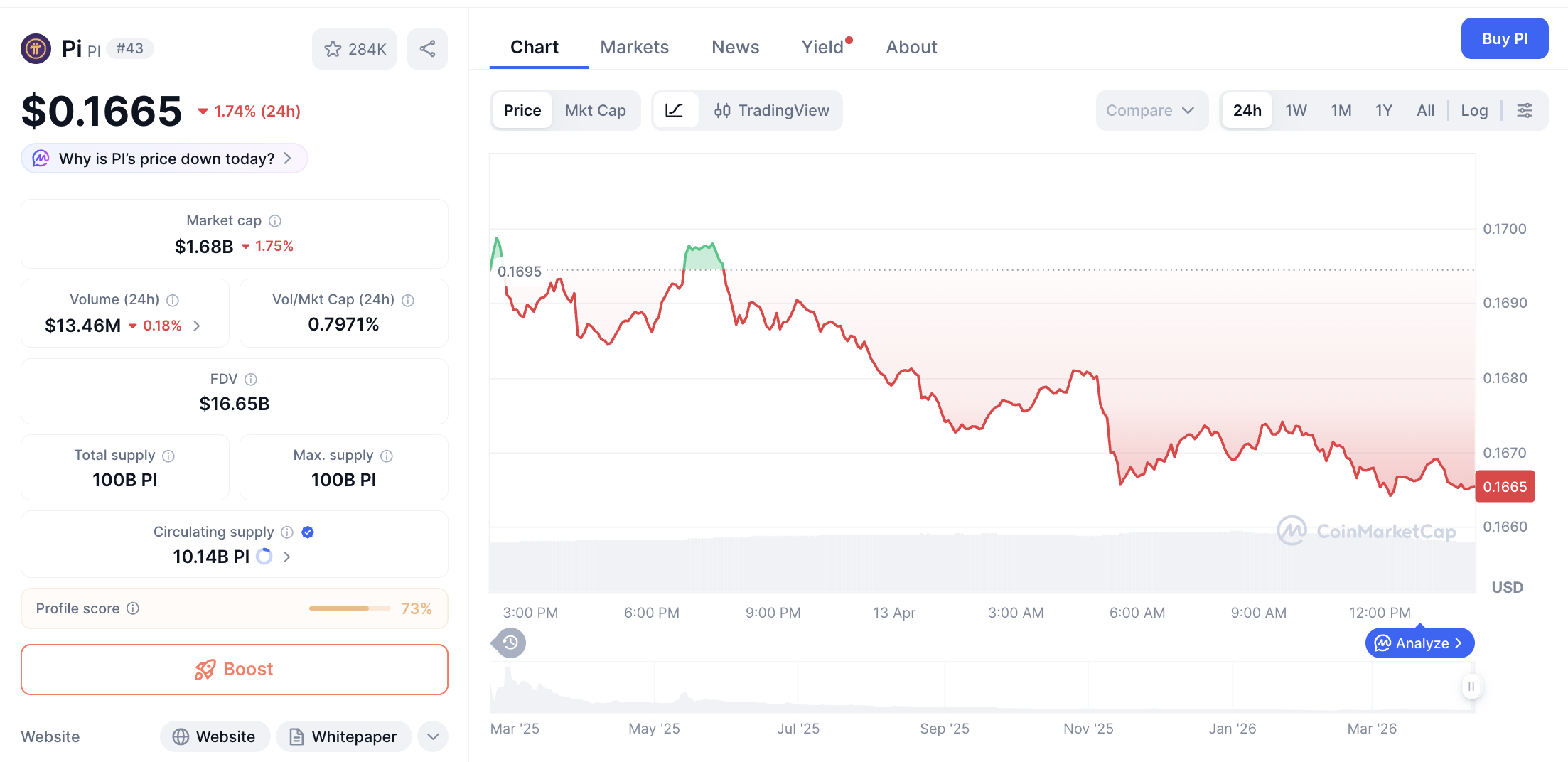Image resolution: width=1568 pixels, height=762 pixels.
Task: Click the Analyze button on chart
Action: 1419,643
